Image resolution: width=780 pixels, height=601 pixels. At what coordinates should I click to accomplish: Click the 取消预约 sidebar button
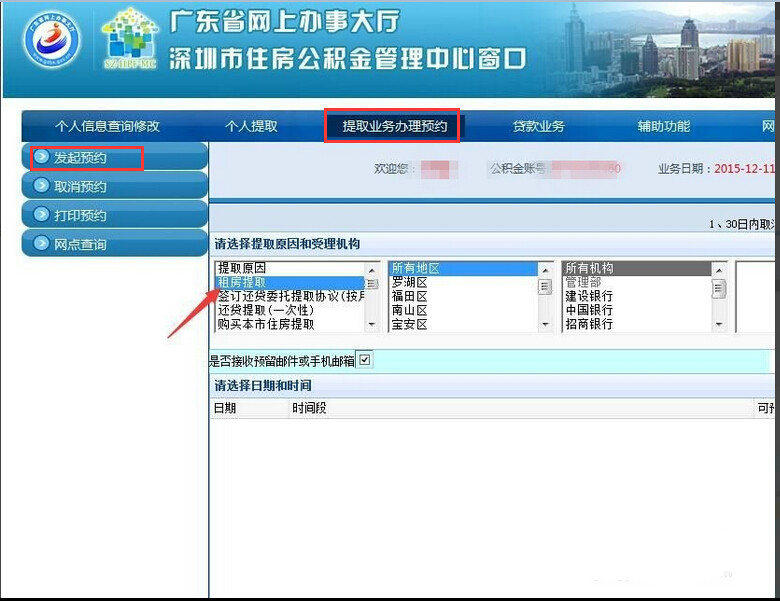[x=114, y=186]
